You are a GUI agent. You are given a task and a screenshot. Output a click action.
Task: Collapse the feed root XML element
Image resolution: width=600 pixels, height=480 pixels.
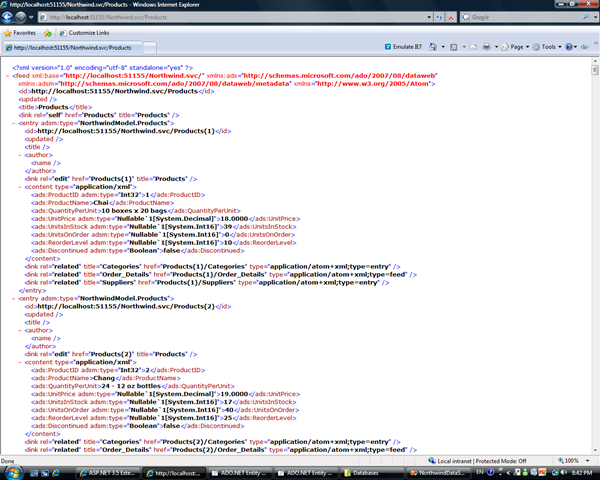8,76
